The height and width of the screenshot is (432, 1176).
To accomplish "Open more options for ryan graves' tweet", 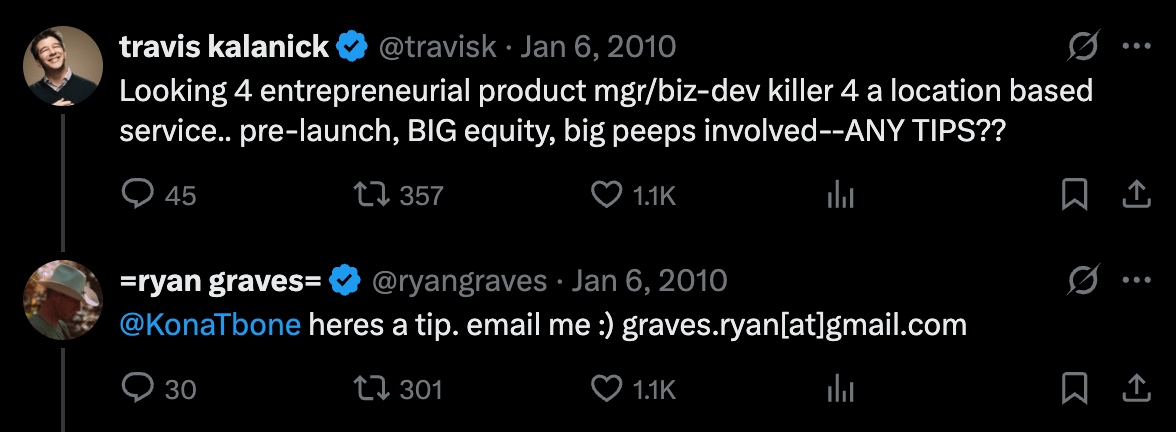I will pyautogui.click(x=1136, y=281).
